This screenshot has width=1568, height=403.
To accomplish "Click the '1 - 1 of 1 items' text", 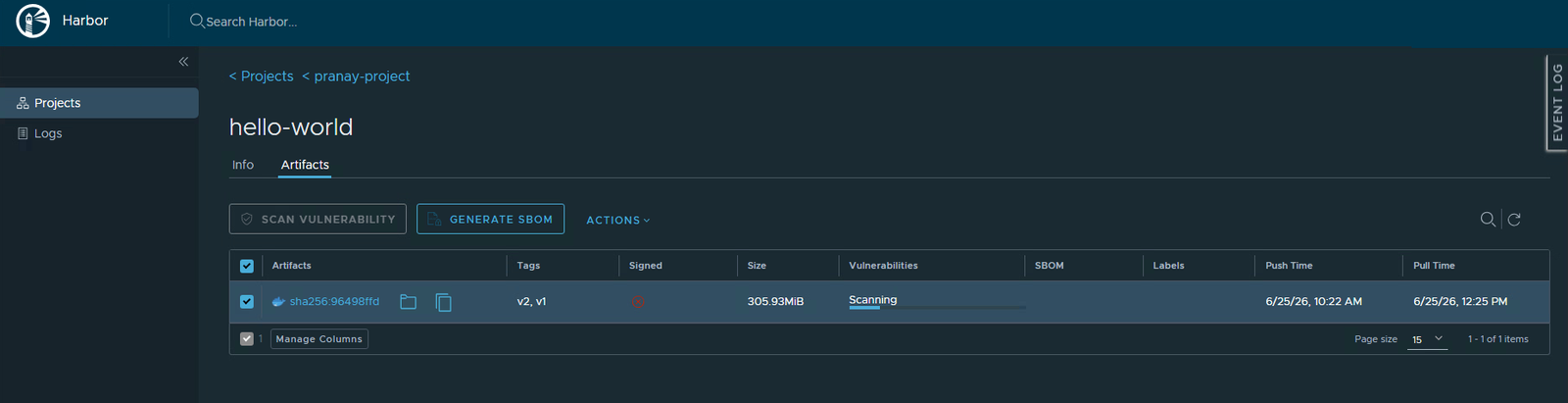I will point(1497,339).
